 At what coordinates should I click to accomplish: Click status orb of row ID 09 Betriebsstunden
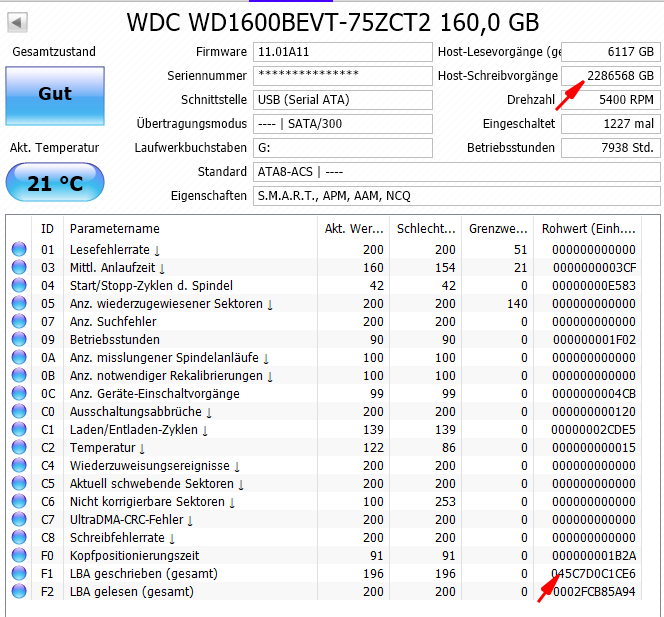click(x=19, y=339)
